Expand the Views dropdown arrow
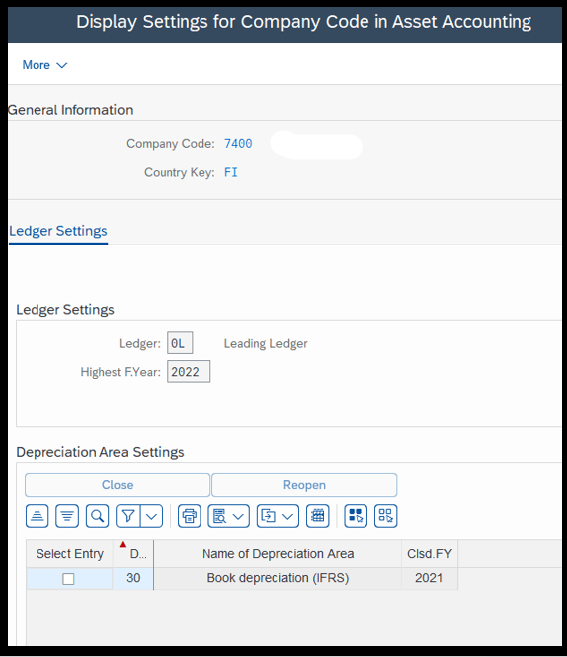The image size is (567, 657). (238, 516)
